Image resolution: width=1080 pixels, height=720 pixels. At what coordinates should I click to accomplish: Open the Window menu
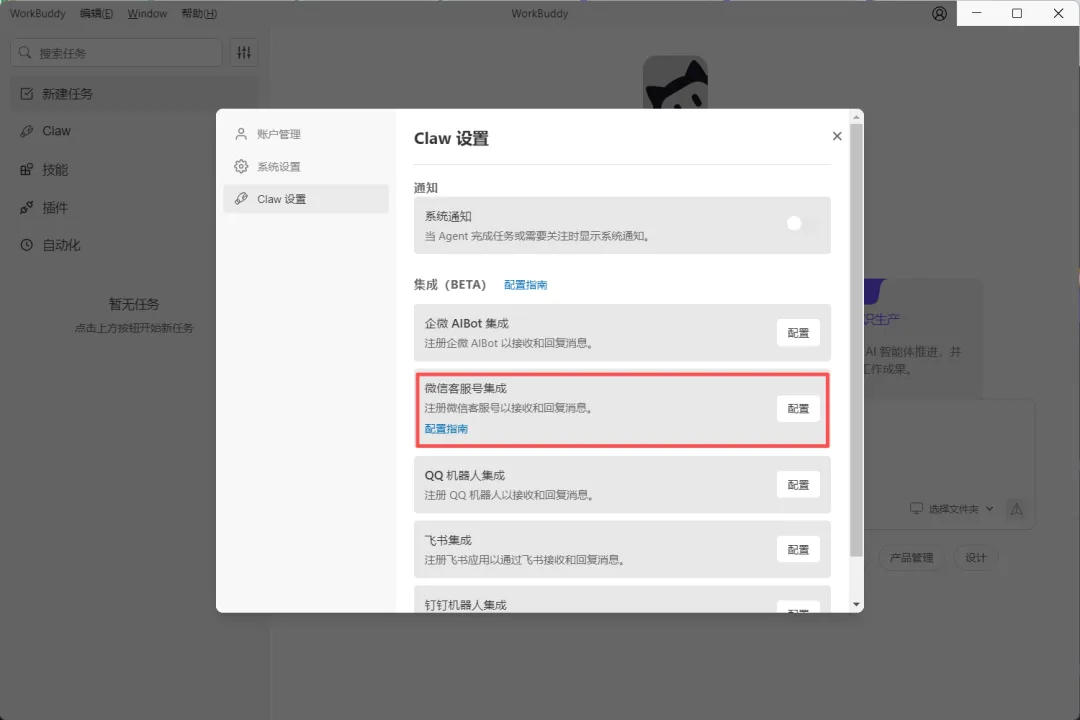(x=147, y=13)
